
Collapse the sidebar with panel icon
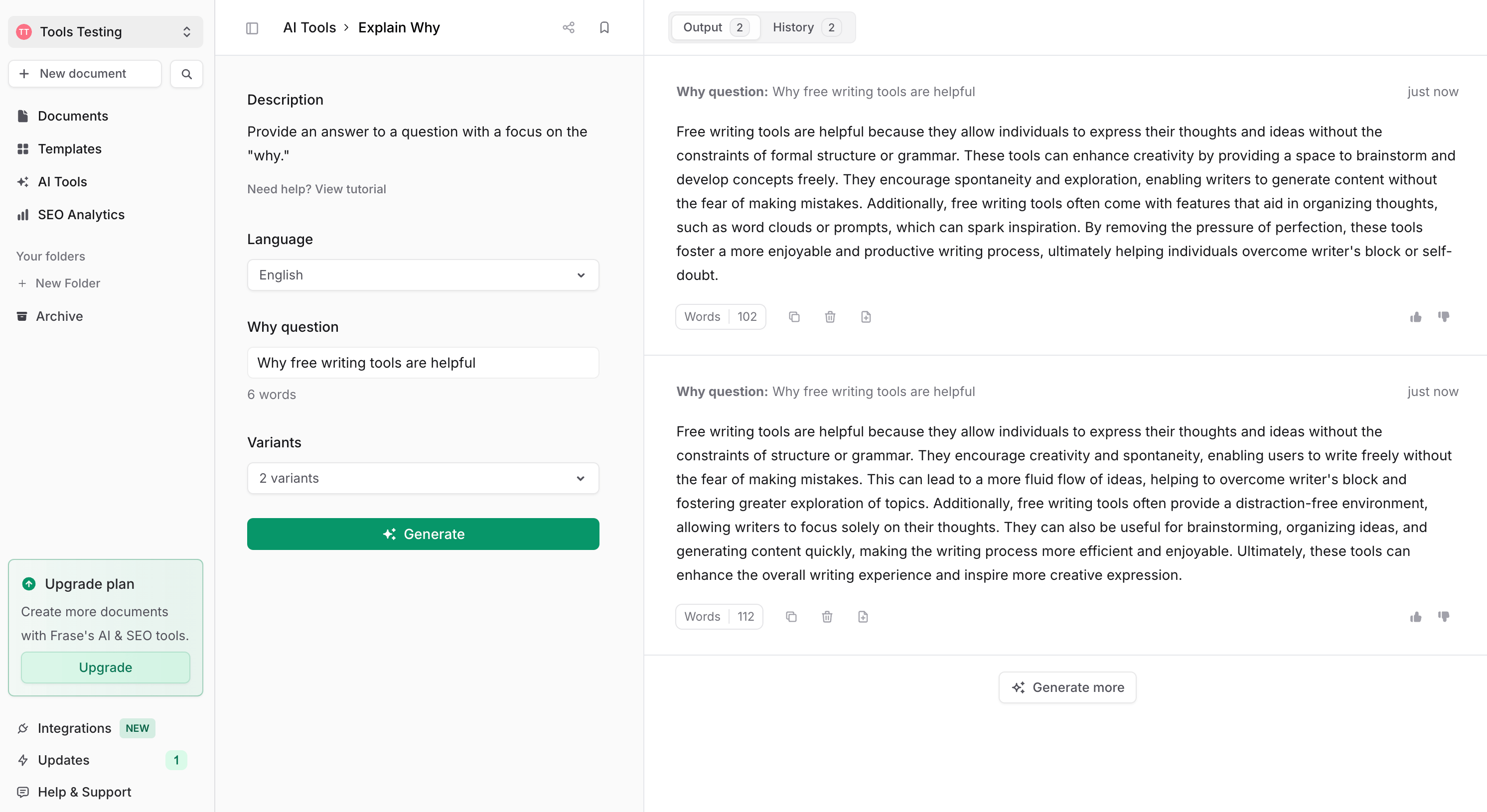coord(252,28)
